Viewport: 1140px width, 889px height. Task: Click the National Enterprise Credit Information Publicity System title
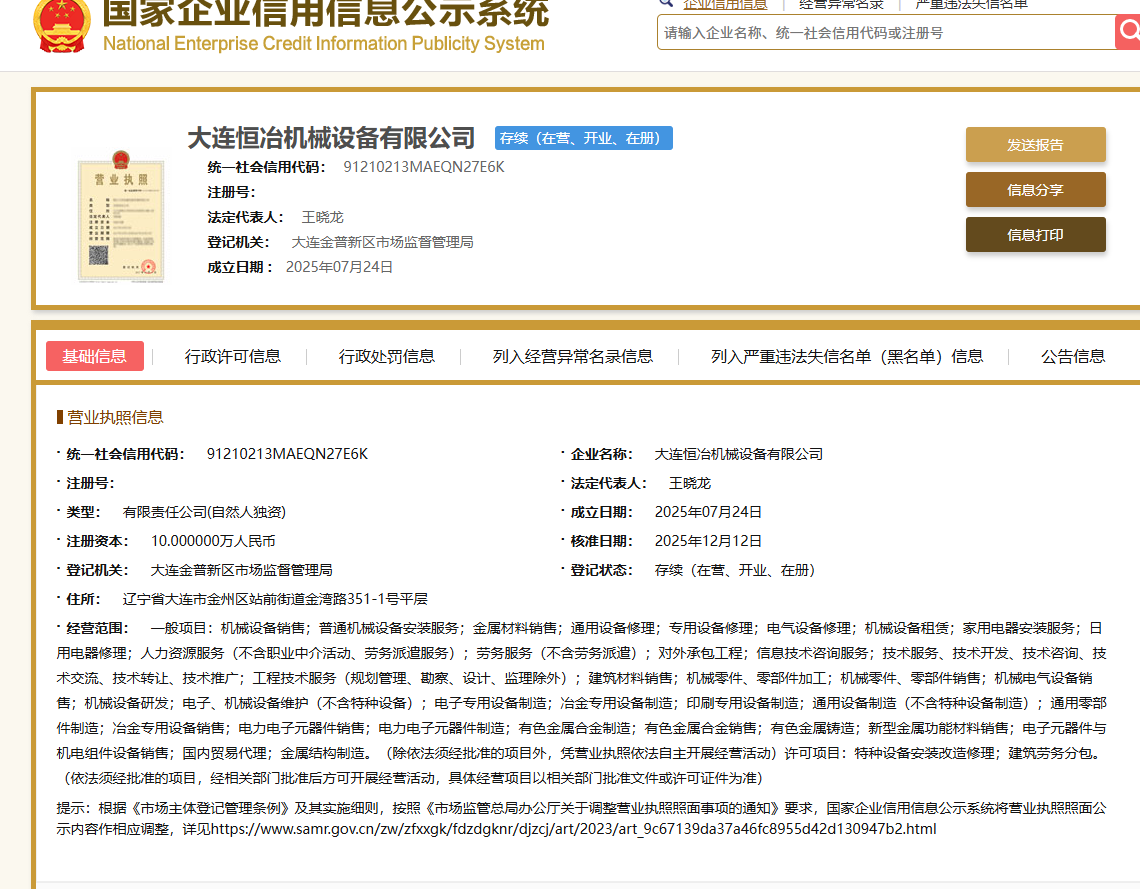coord(324,44)
